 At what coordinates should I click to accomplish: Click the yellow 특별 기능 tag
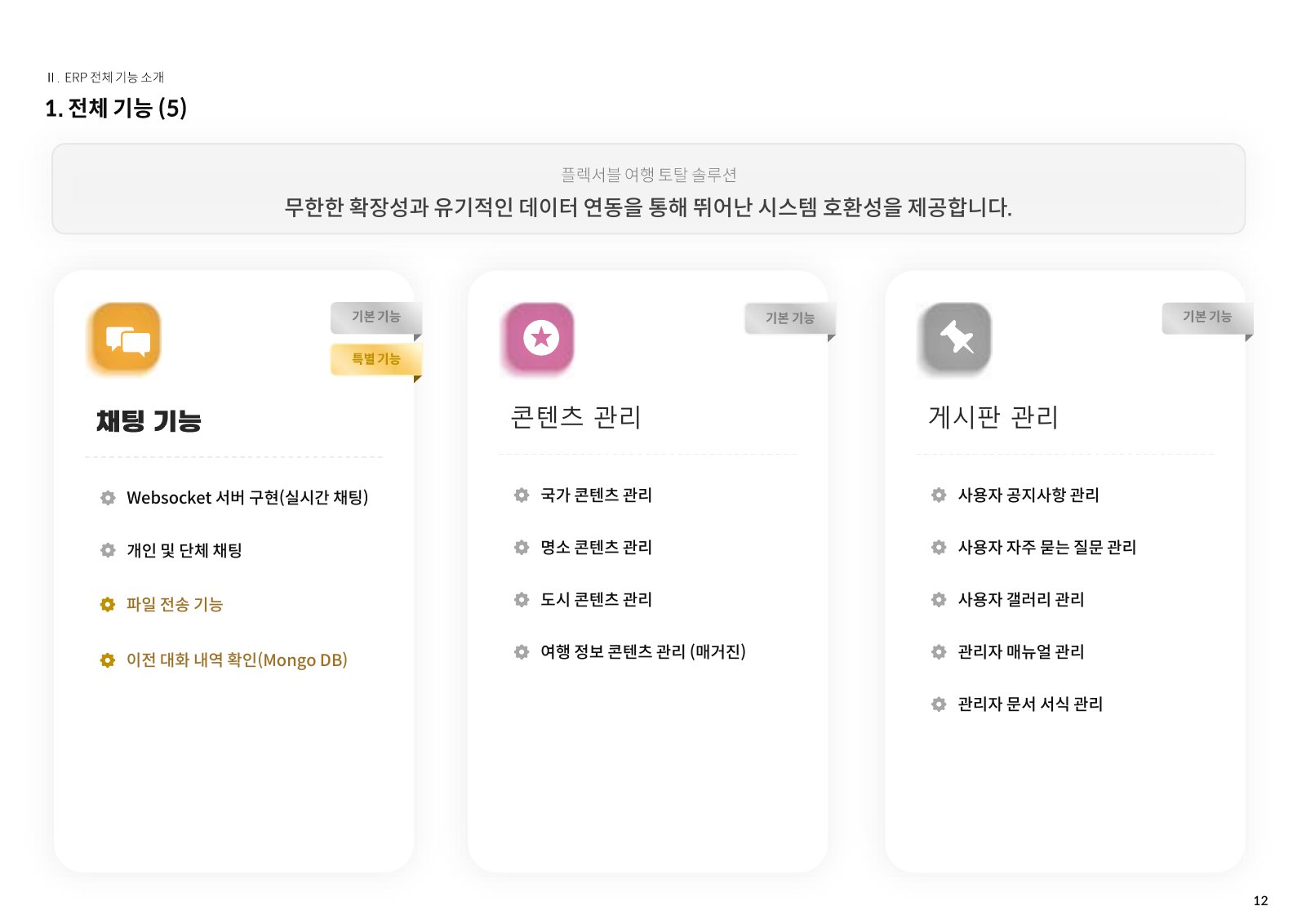tap(376, 359)
